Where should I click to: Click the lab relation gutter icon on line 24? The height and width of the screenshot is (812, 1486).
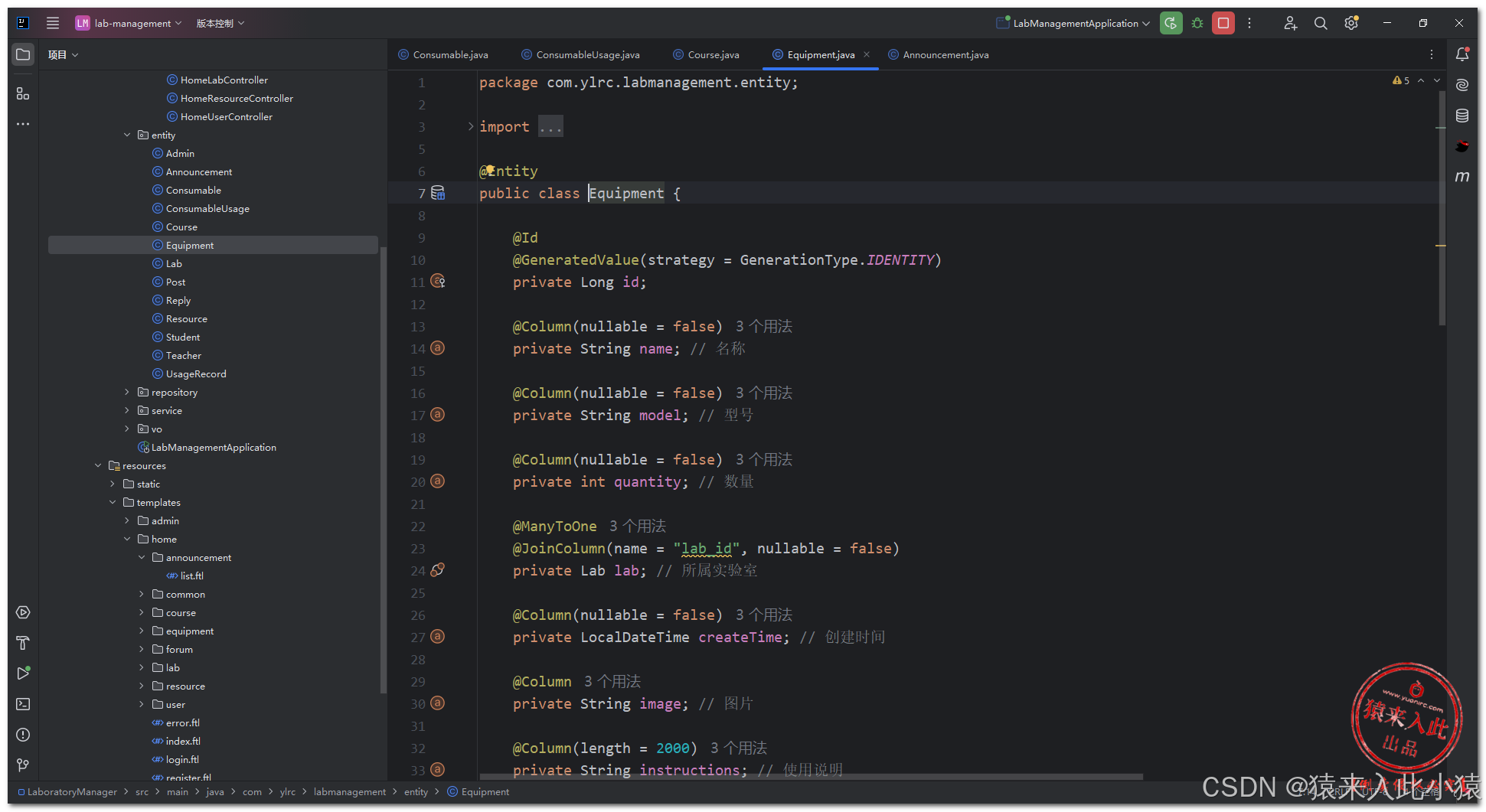pos(437,570)
